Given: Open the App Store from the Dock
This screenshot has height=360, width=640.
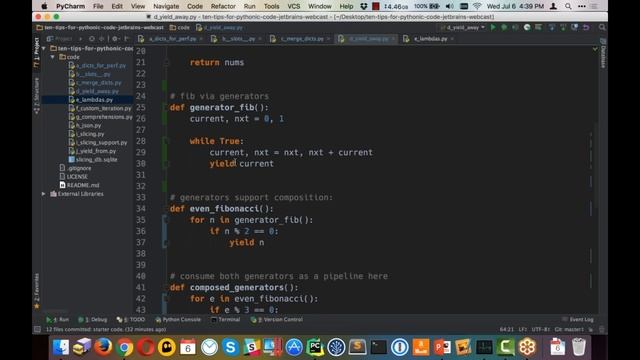Looking at the screenshot, I should [294, 347].
